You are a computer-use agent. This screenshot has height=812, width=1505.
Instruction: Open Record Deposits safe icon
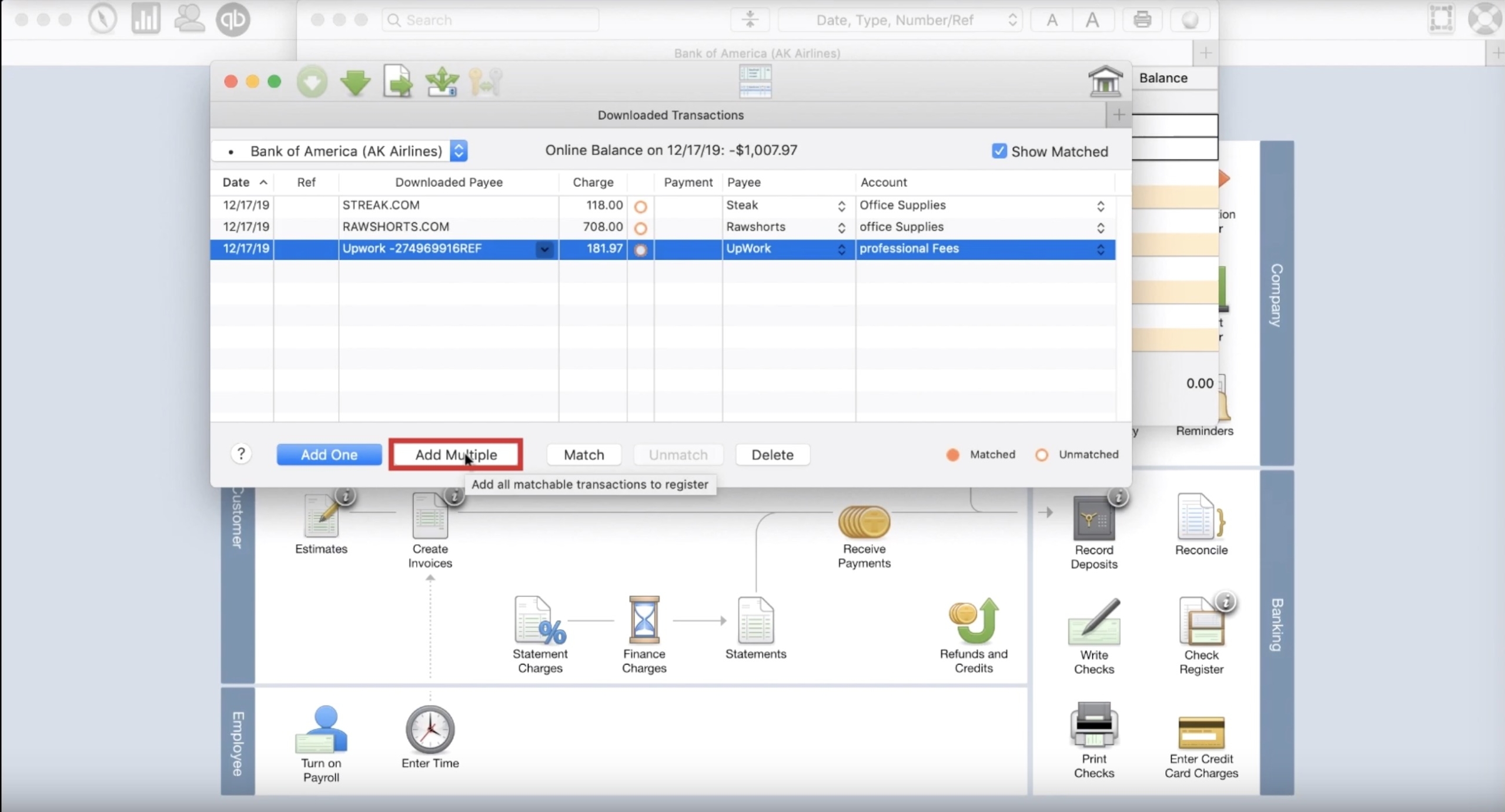point(1094,518)
